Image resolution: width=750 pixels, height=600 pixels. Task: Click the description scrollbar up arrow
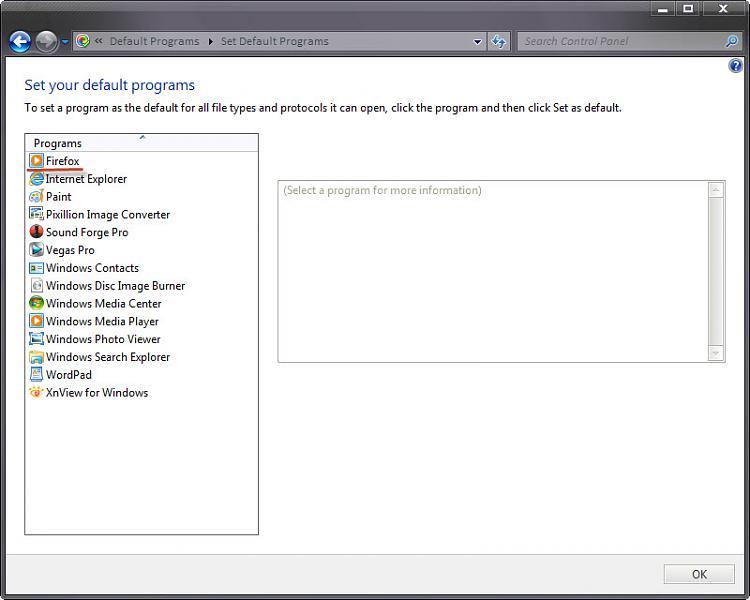[716, 190]
